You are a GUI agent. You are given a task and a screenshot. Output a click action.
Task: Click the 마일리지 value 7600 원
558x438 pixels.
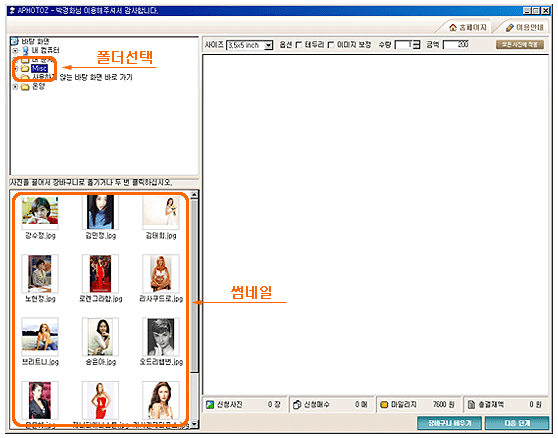[443, 405]
